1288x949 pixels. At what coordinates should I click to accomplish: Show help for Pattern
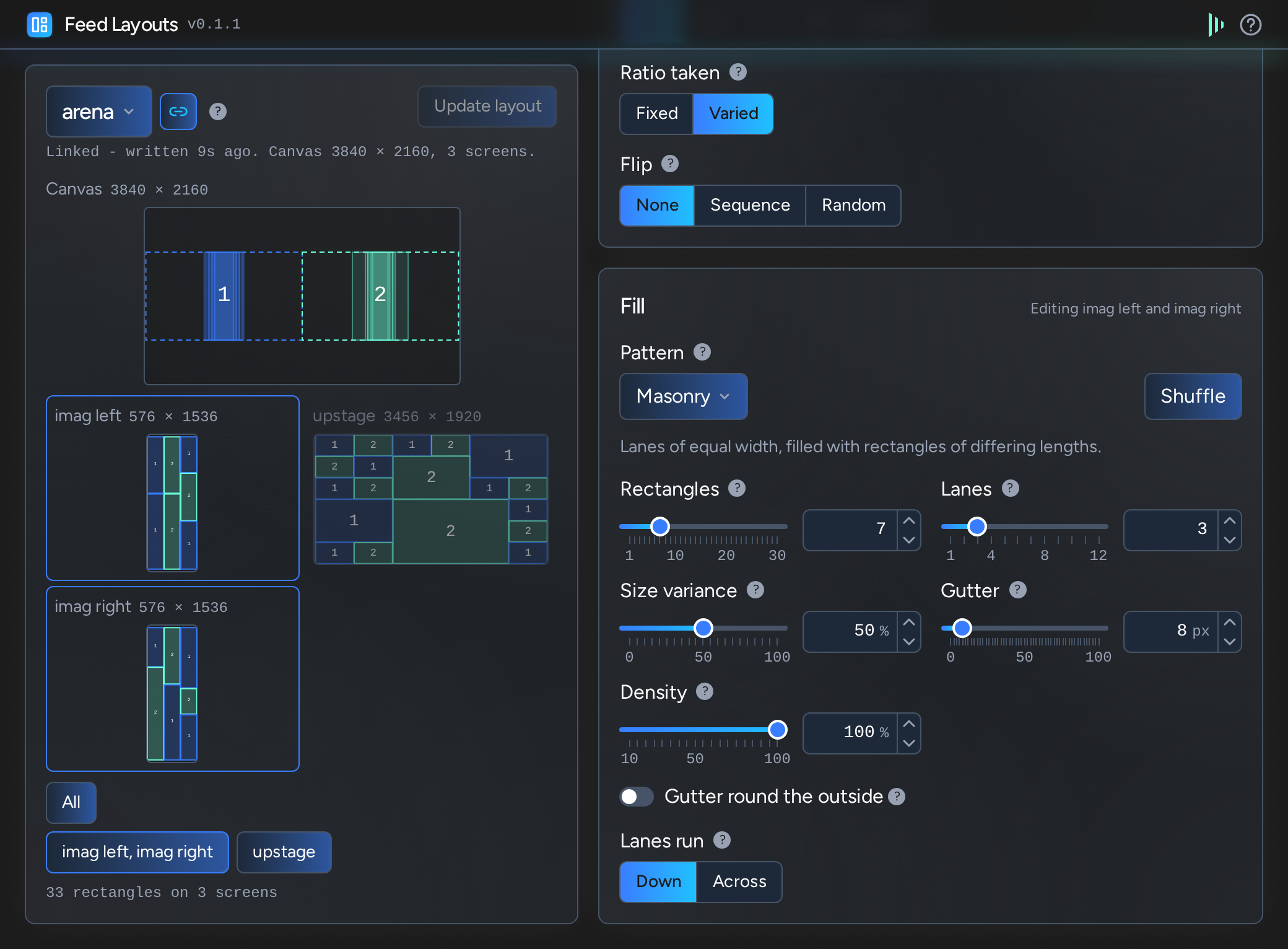click(x=702, y=352)
